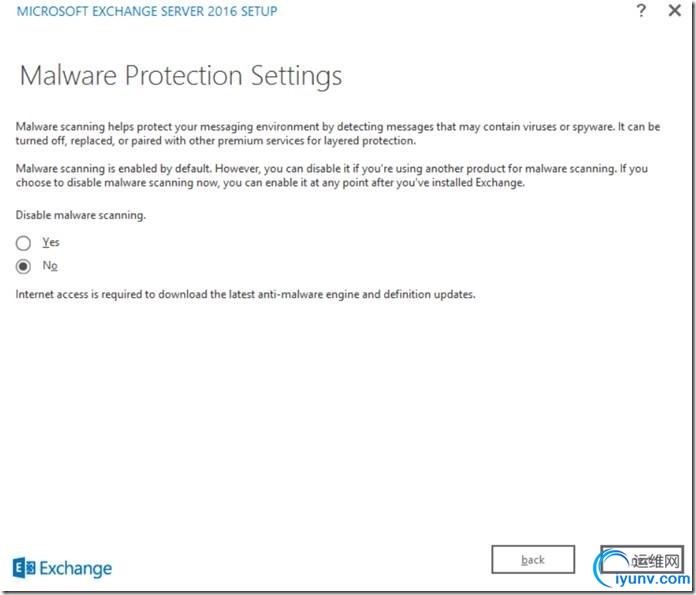The height and width of the screenshot is (595, 696).
Task: Click the next button behind the watermark
Action: pyautogui.click(x=642, y=559)
